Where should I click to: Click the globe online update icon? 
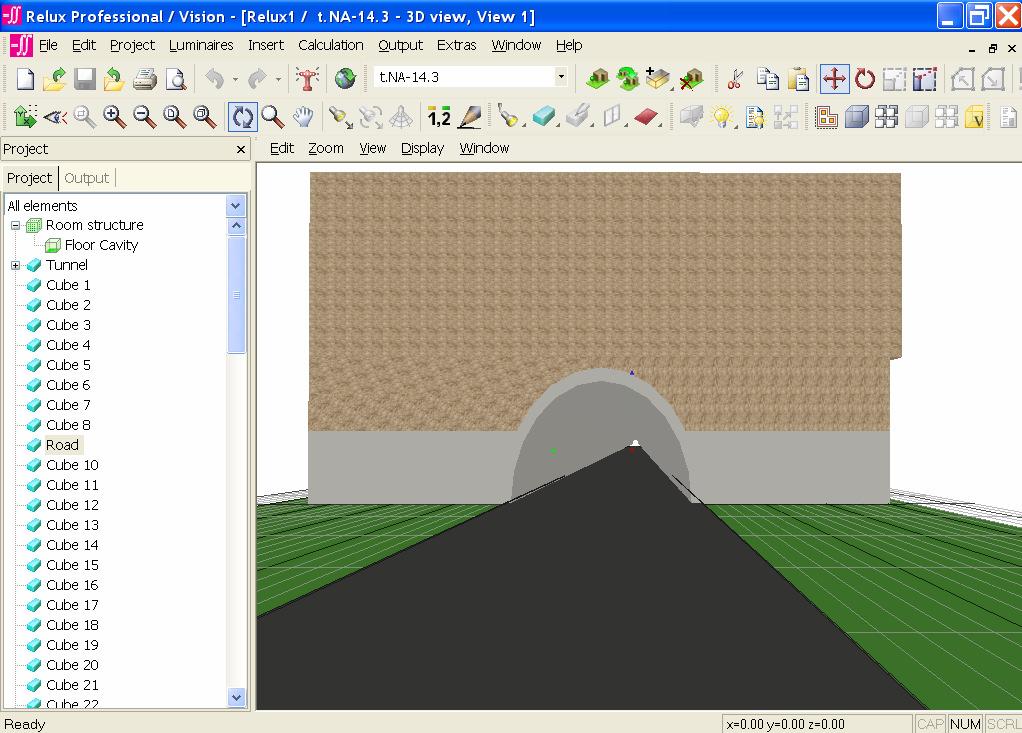point(345,79)
